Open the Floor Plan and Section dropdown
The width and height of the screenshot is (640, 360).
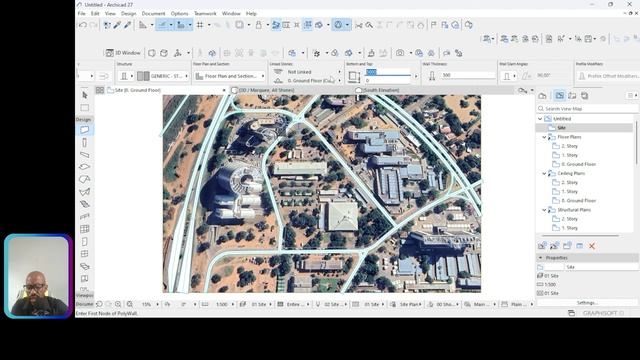click(x=229, y=76)
